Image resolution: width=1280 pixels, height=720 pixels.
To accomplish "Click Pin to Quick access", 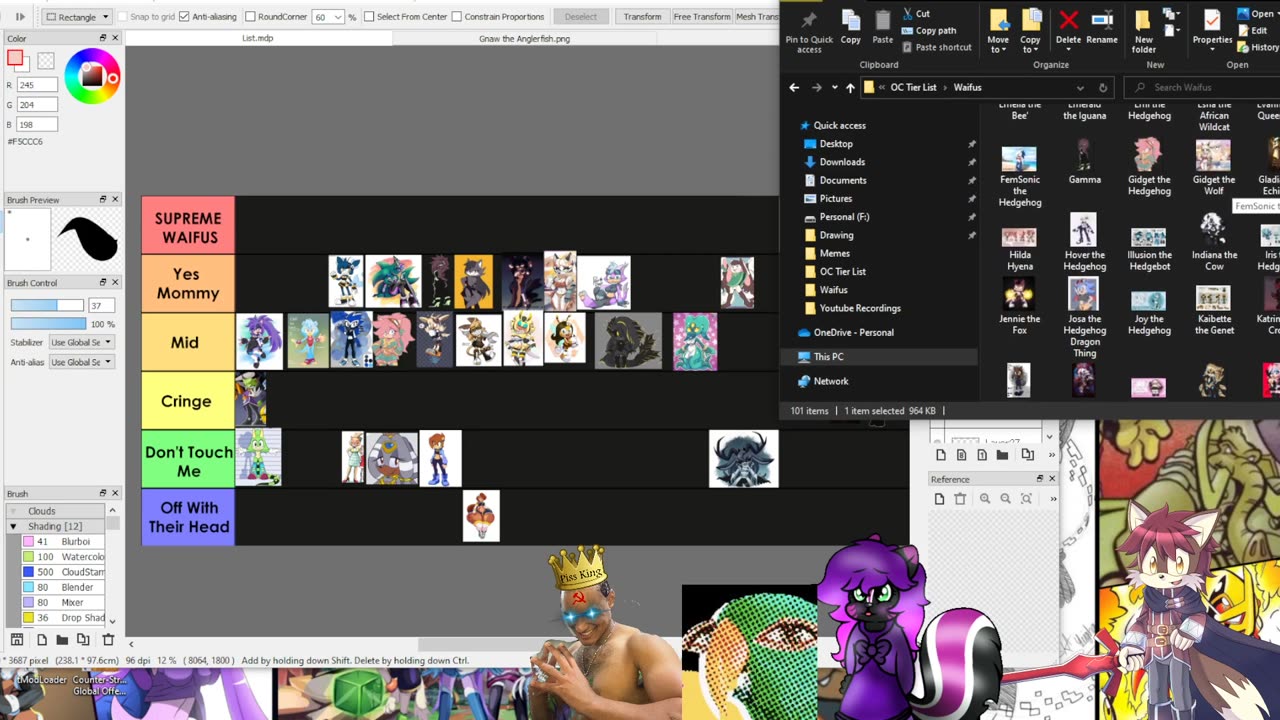I will click(809, 31).
